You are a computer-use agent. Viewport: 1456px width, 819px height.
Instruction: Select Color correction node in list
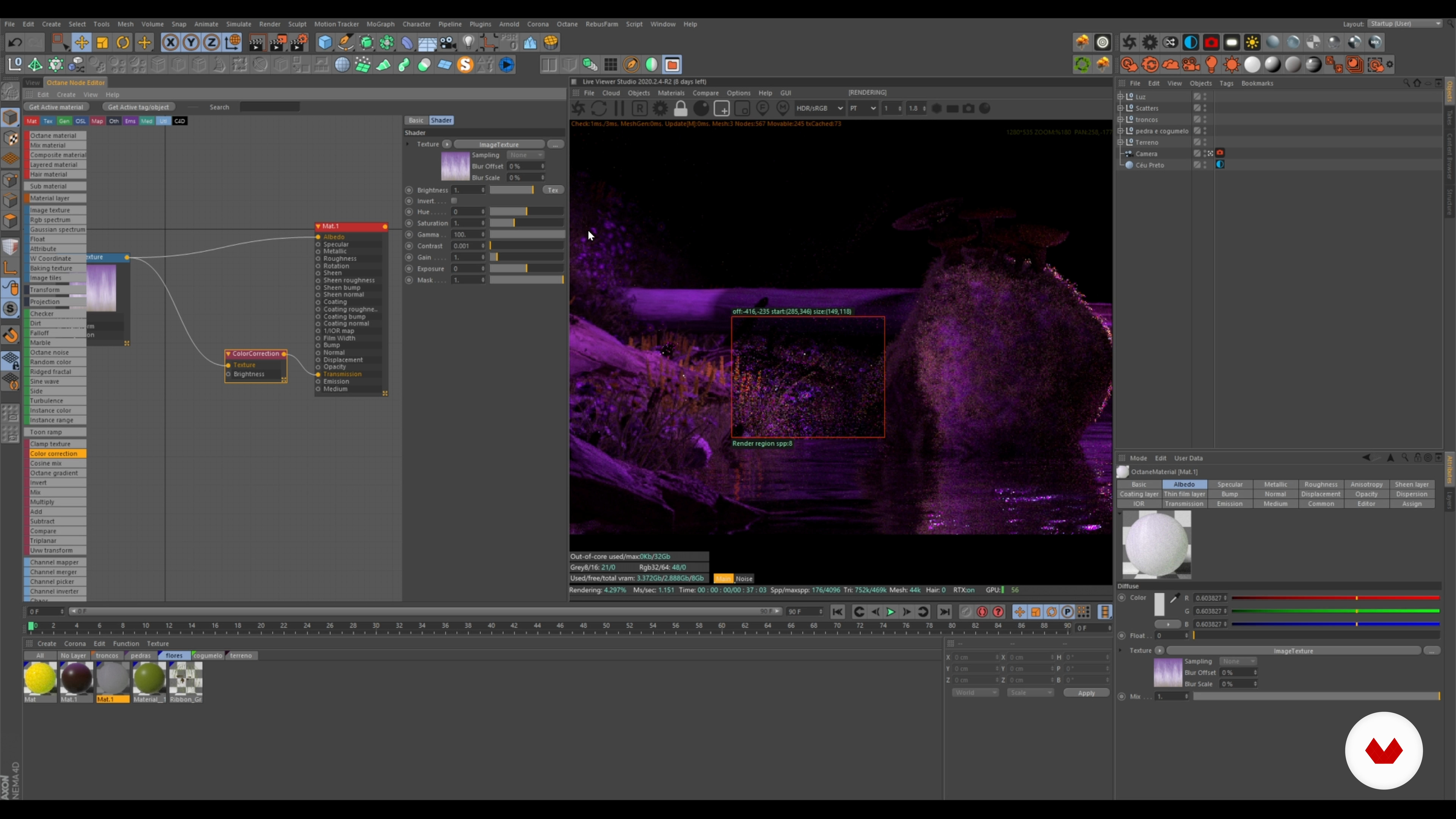(55, 453)
